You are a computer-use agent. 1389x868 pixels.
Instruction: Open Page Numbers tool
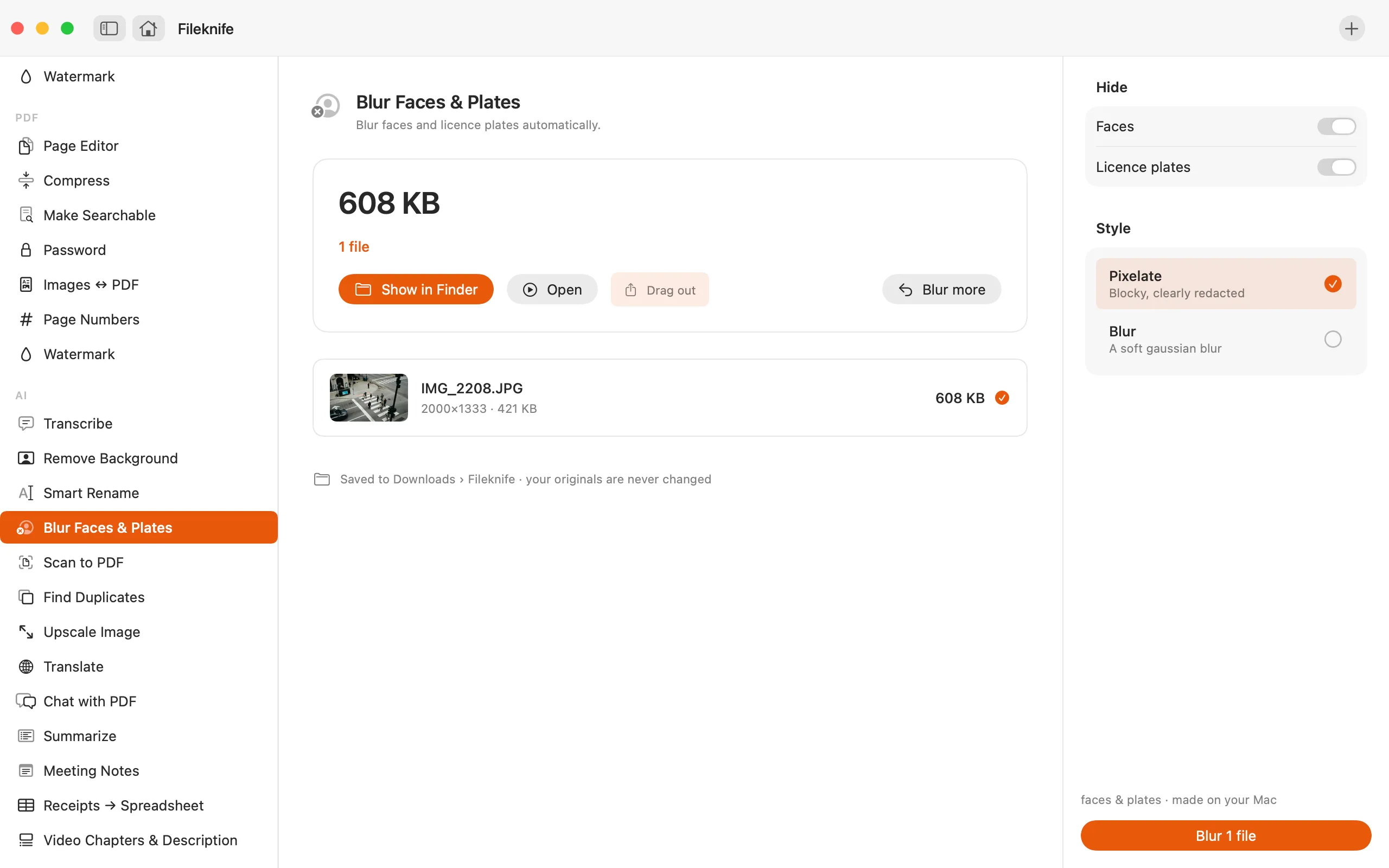(x=139, y=319)
